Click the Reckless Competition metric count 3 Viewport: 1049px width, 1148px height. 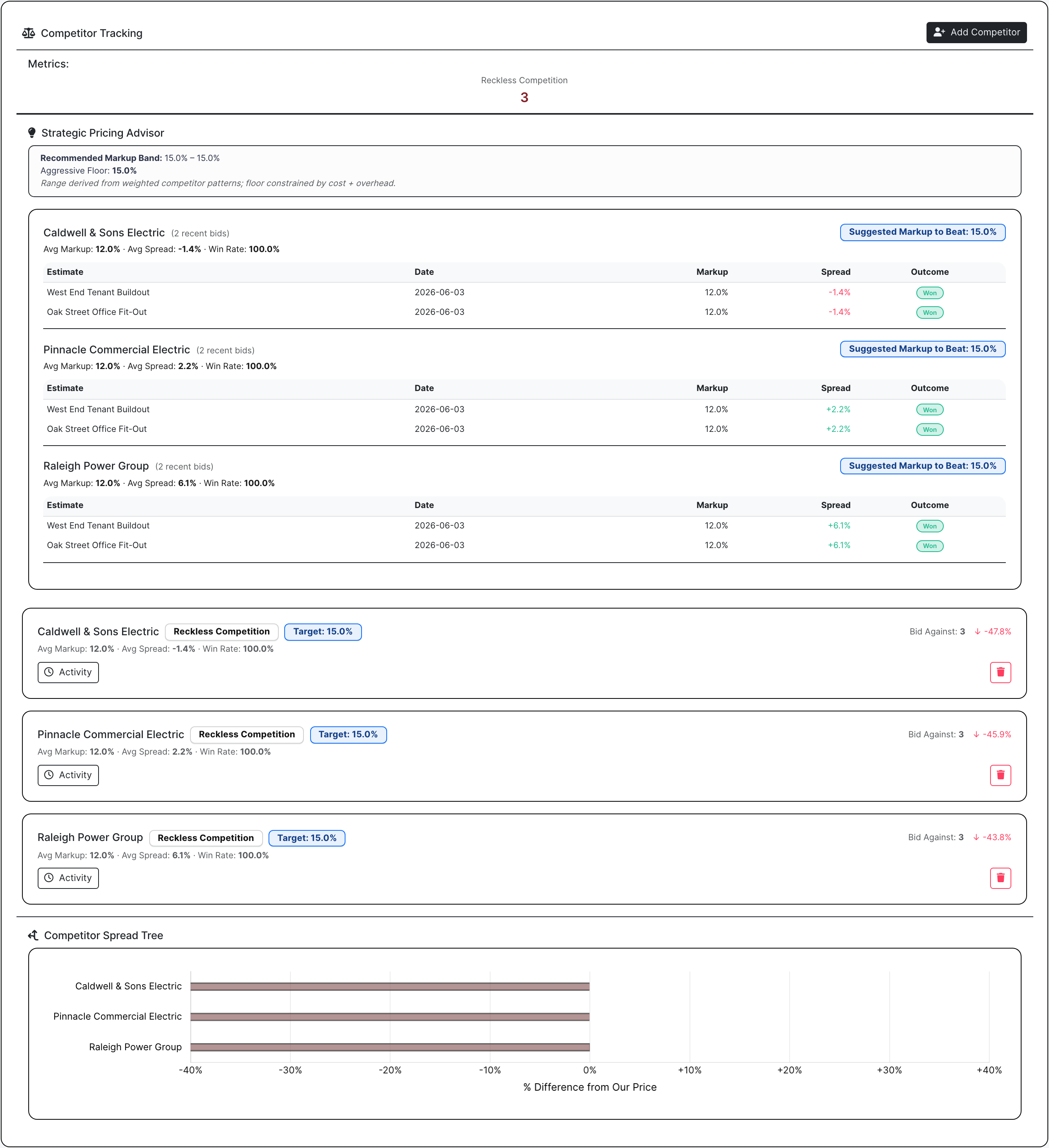click(524, 97)
